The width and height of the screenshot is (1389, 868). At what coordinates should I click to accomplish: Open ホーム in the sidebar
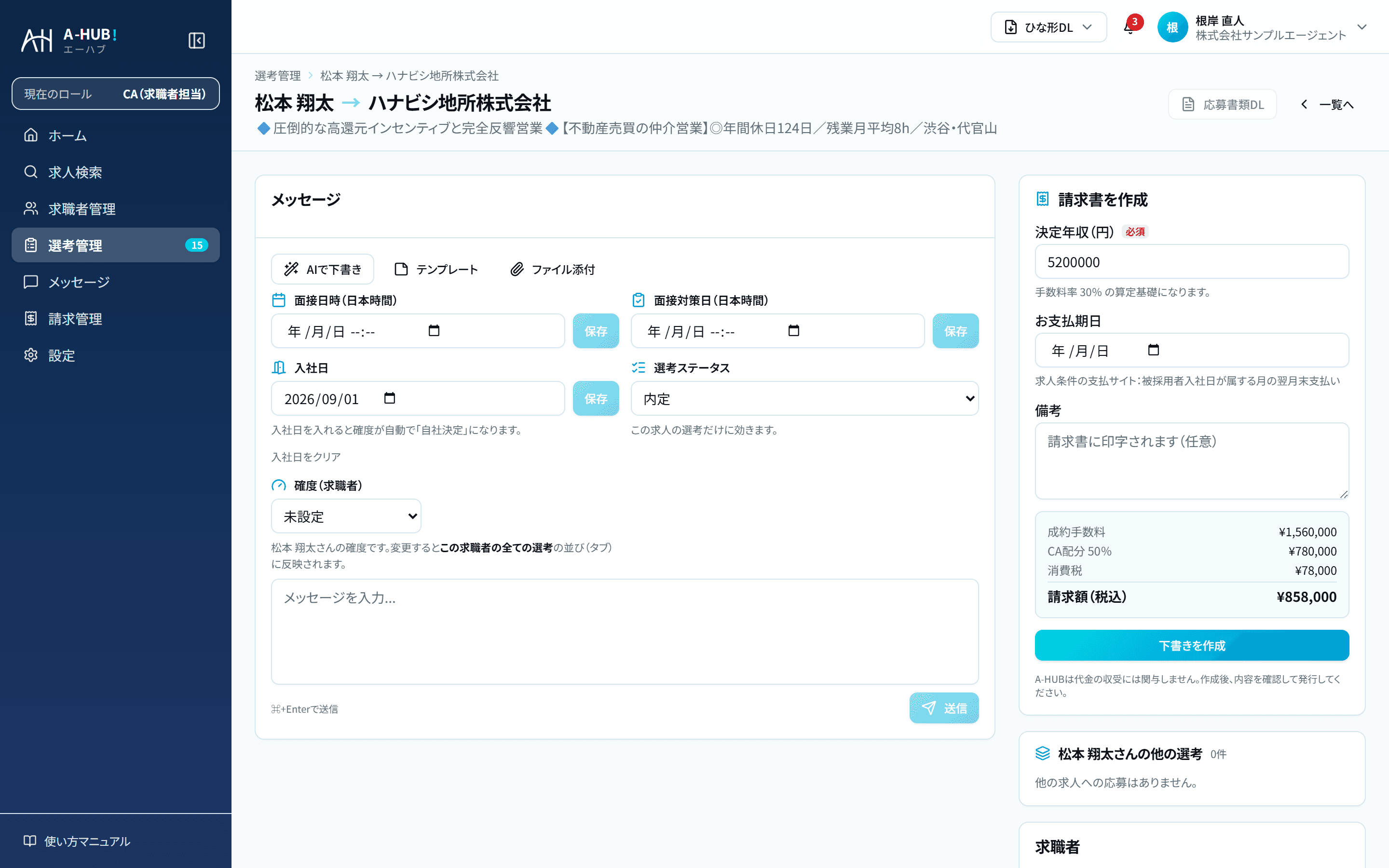click(x=115, y=136)
